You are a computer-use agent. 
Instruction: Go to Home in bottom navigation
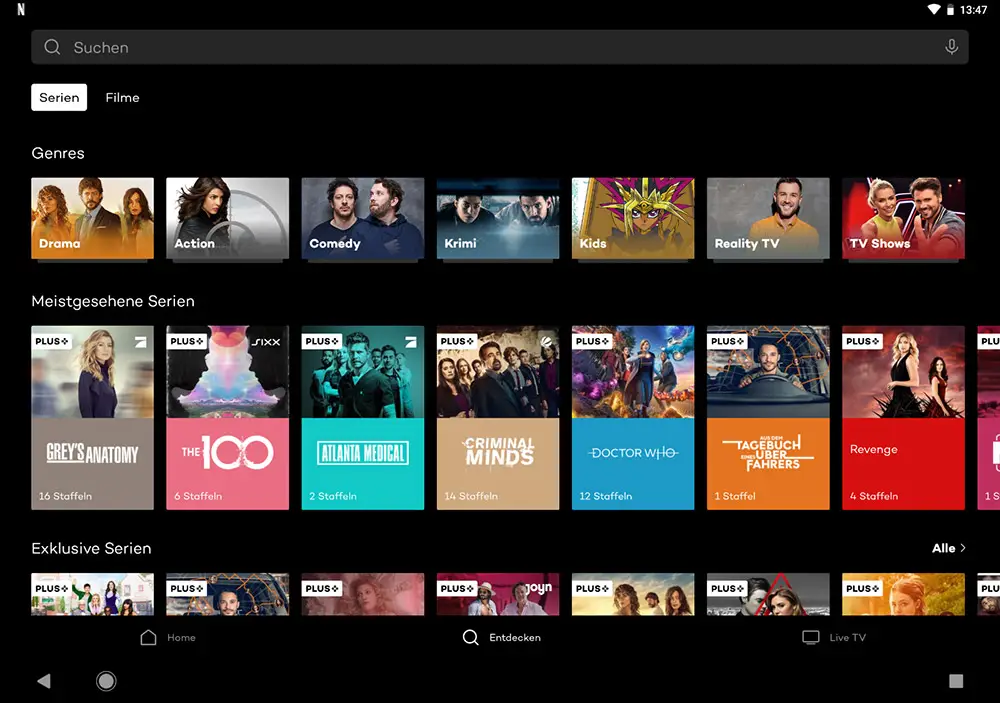click(168, 637)
